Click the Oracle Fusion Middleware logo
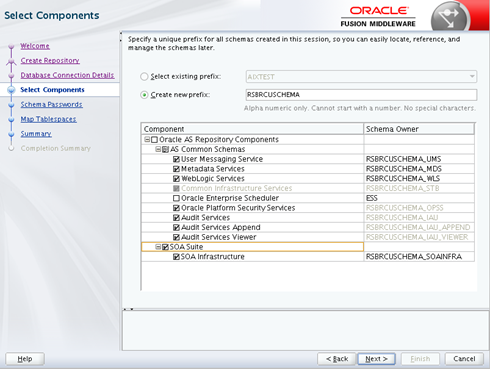 tap(378, 17)
